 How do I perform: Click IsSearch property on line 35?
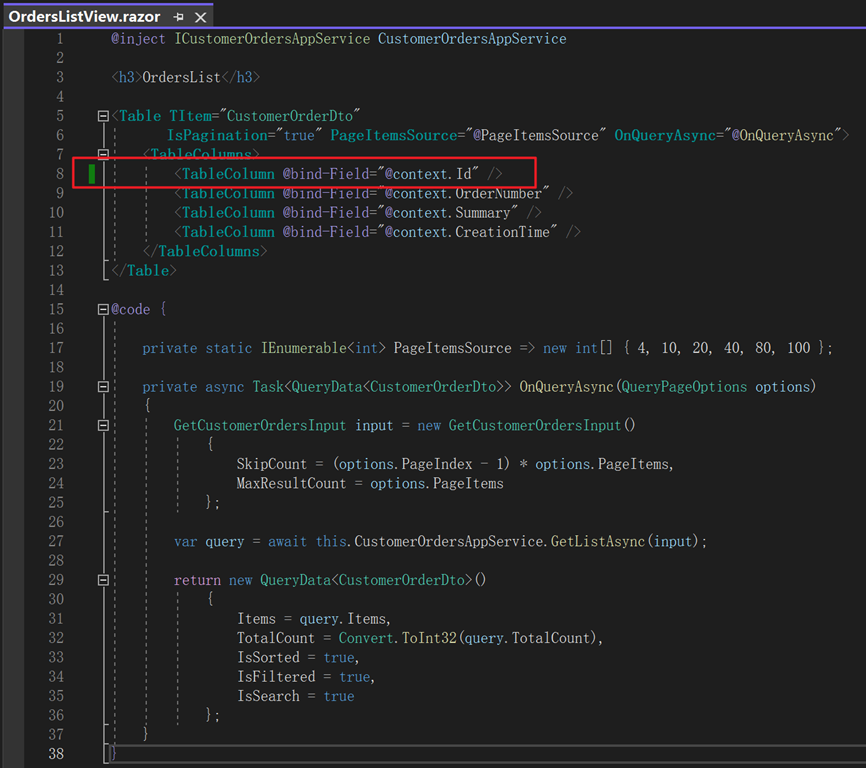[268, 696]
